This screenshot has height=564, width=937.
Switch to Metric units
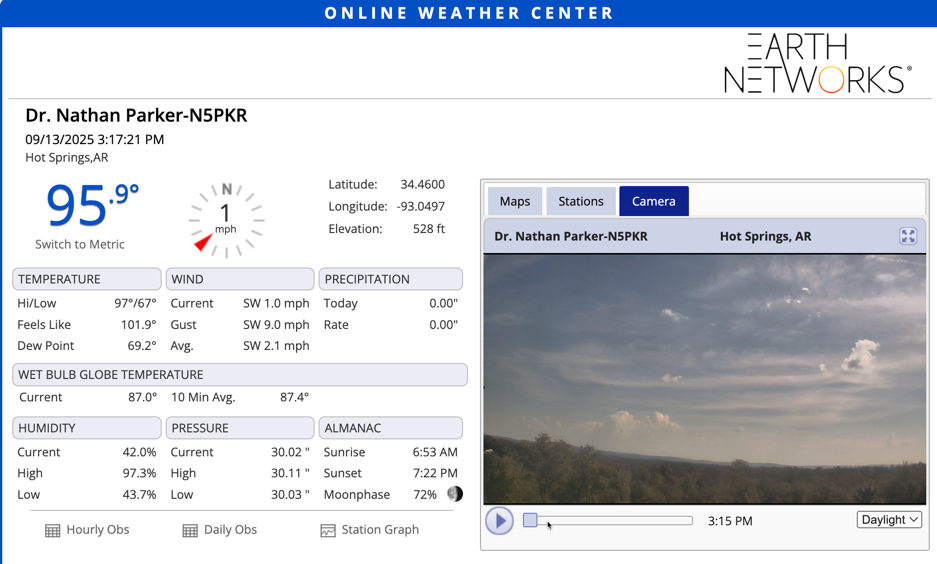[x=80, y=244]
